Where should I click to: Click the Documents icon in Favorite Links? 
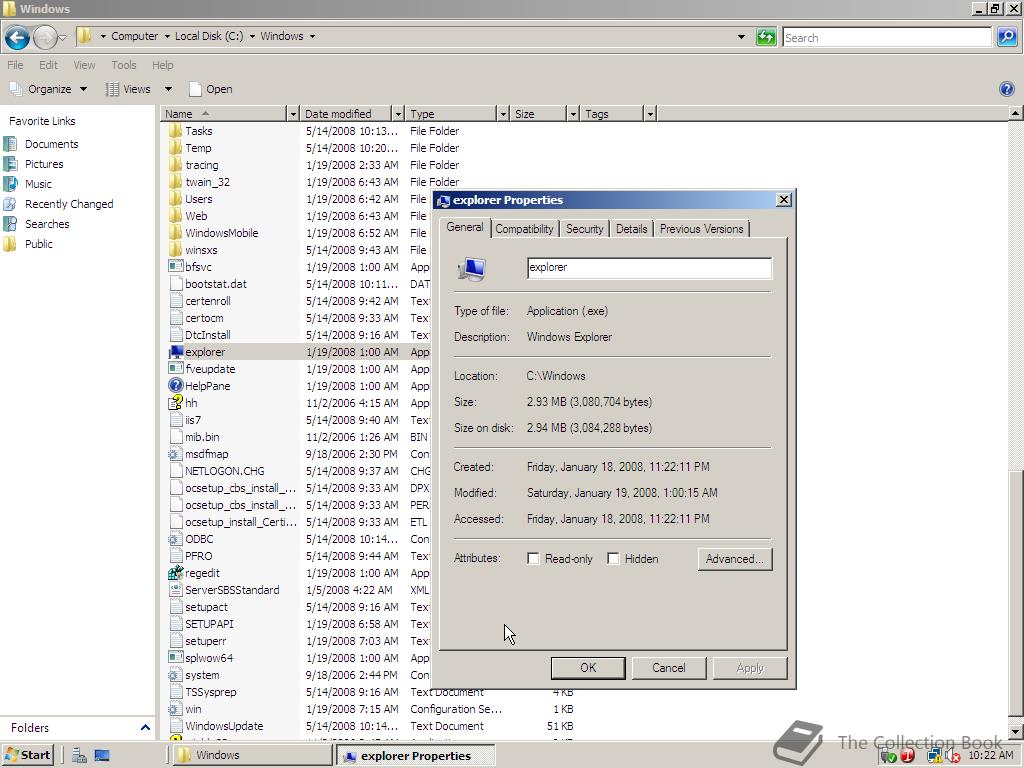[10, 144]
